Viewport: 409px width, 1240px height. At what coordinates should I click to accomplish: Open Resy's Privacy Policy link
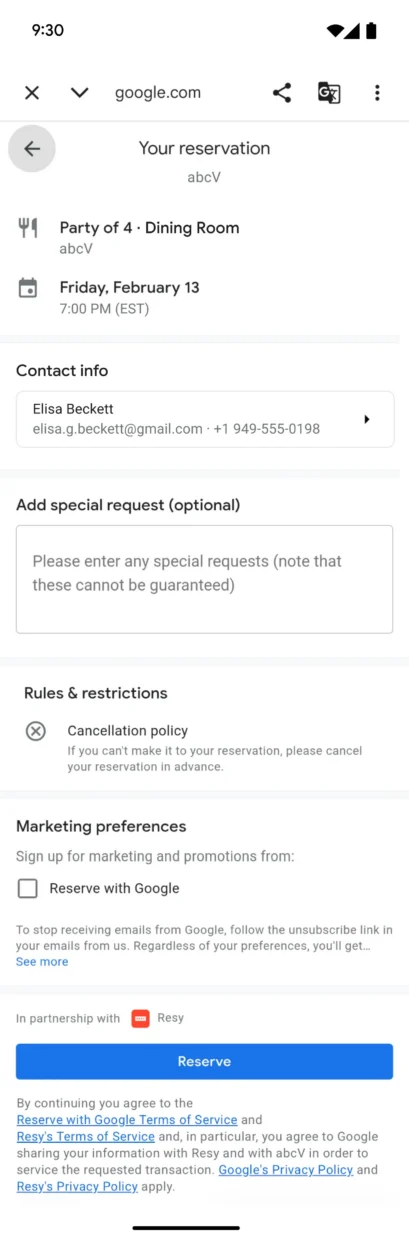tap(77, 1187)
